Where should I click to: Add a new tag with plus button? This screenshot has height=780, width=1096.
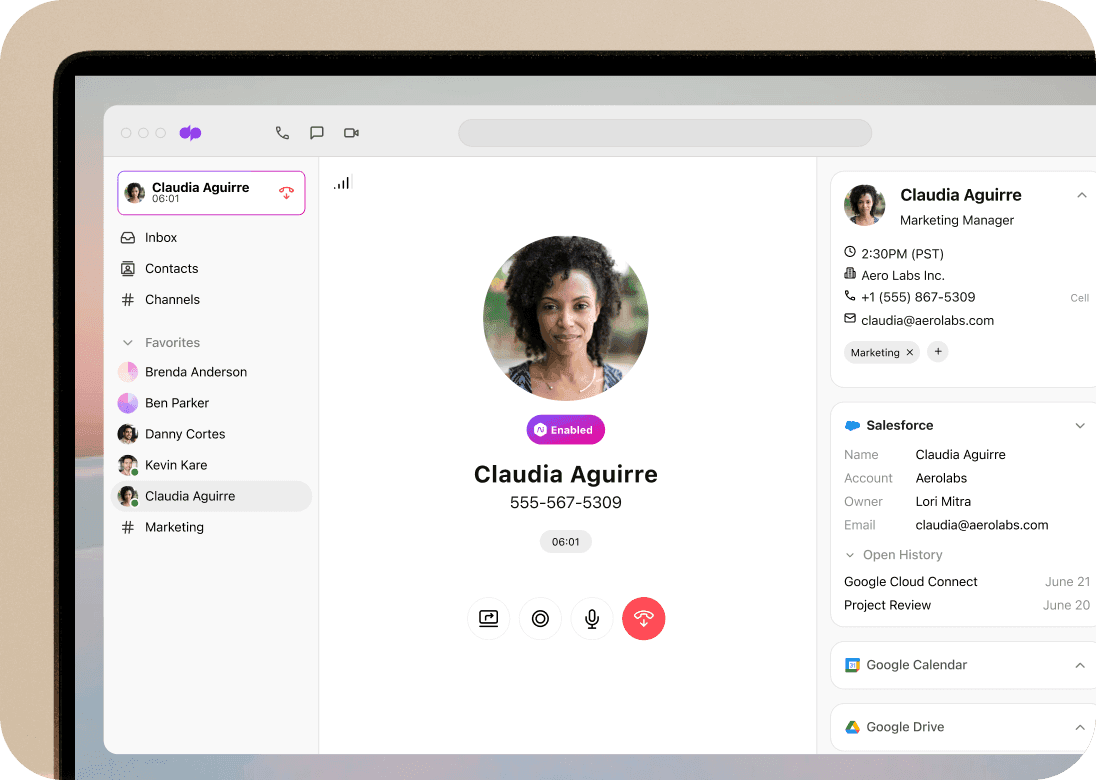click(937, 352)
